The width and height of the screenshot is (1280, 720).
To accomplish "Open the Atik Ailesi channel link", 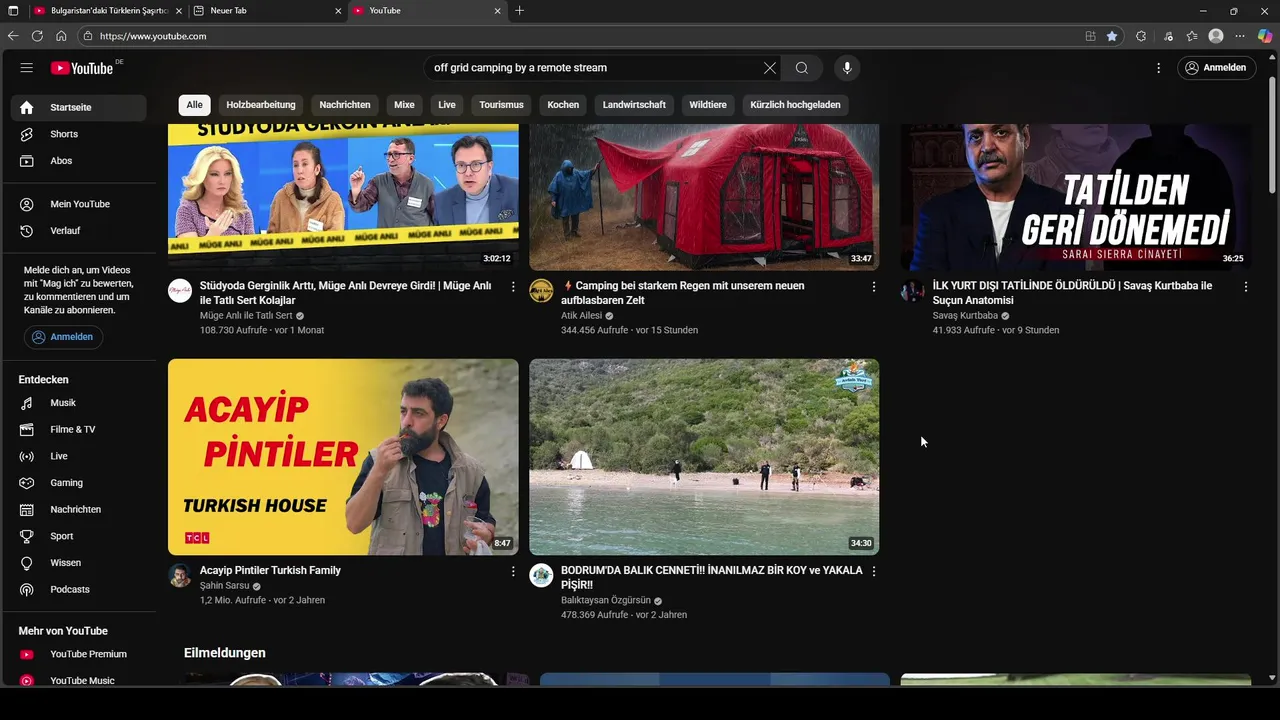I will click(x=581, y=316).
